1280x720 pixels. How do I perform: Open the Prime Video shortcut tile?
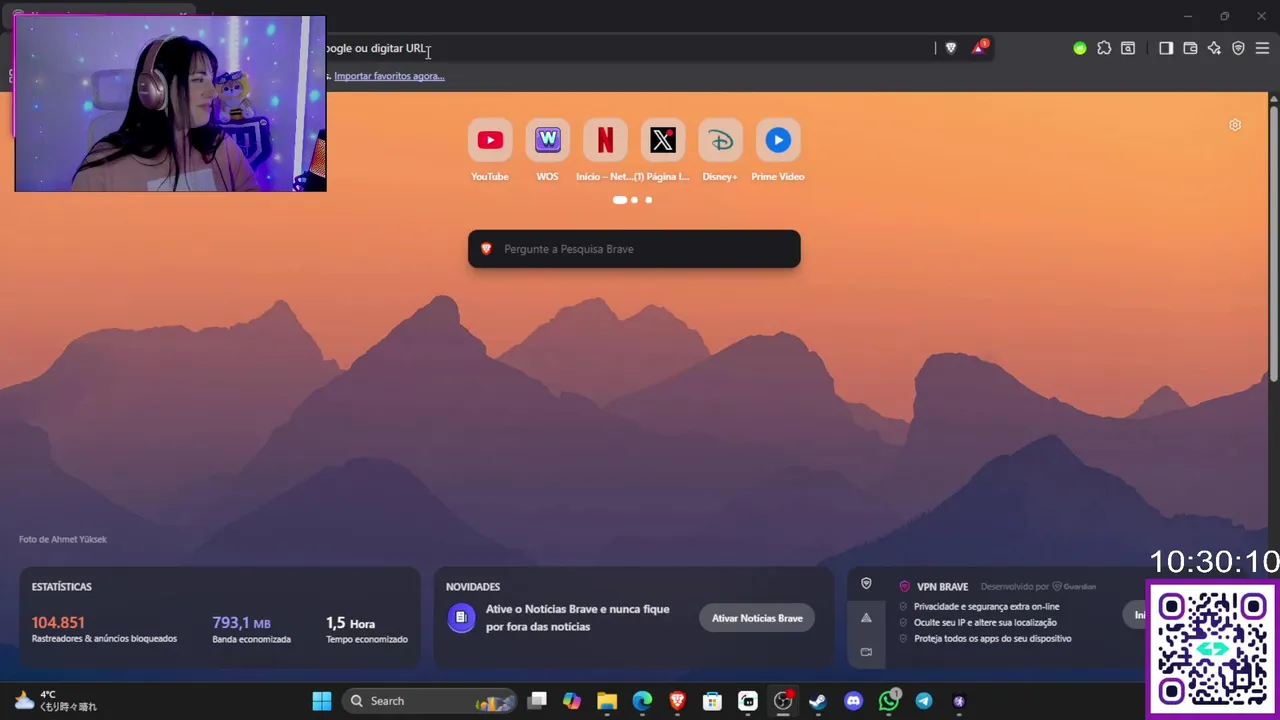tap(778, 141)
